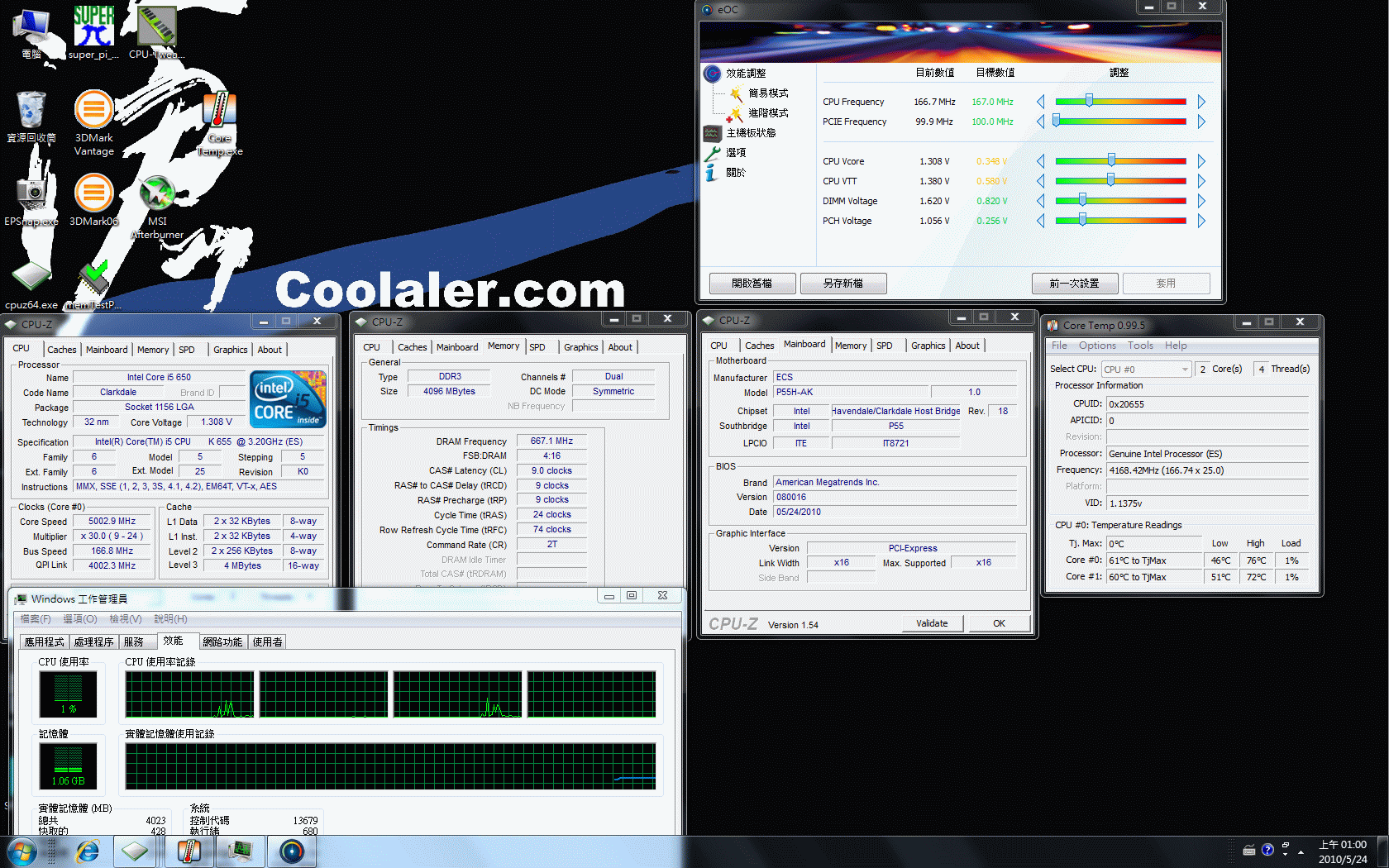This screenshot has width=1389, height=868.
Task: Open 應用程式 tab in Task Manager
Action: 44,641
